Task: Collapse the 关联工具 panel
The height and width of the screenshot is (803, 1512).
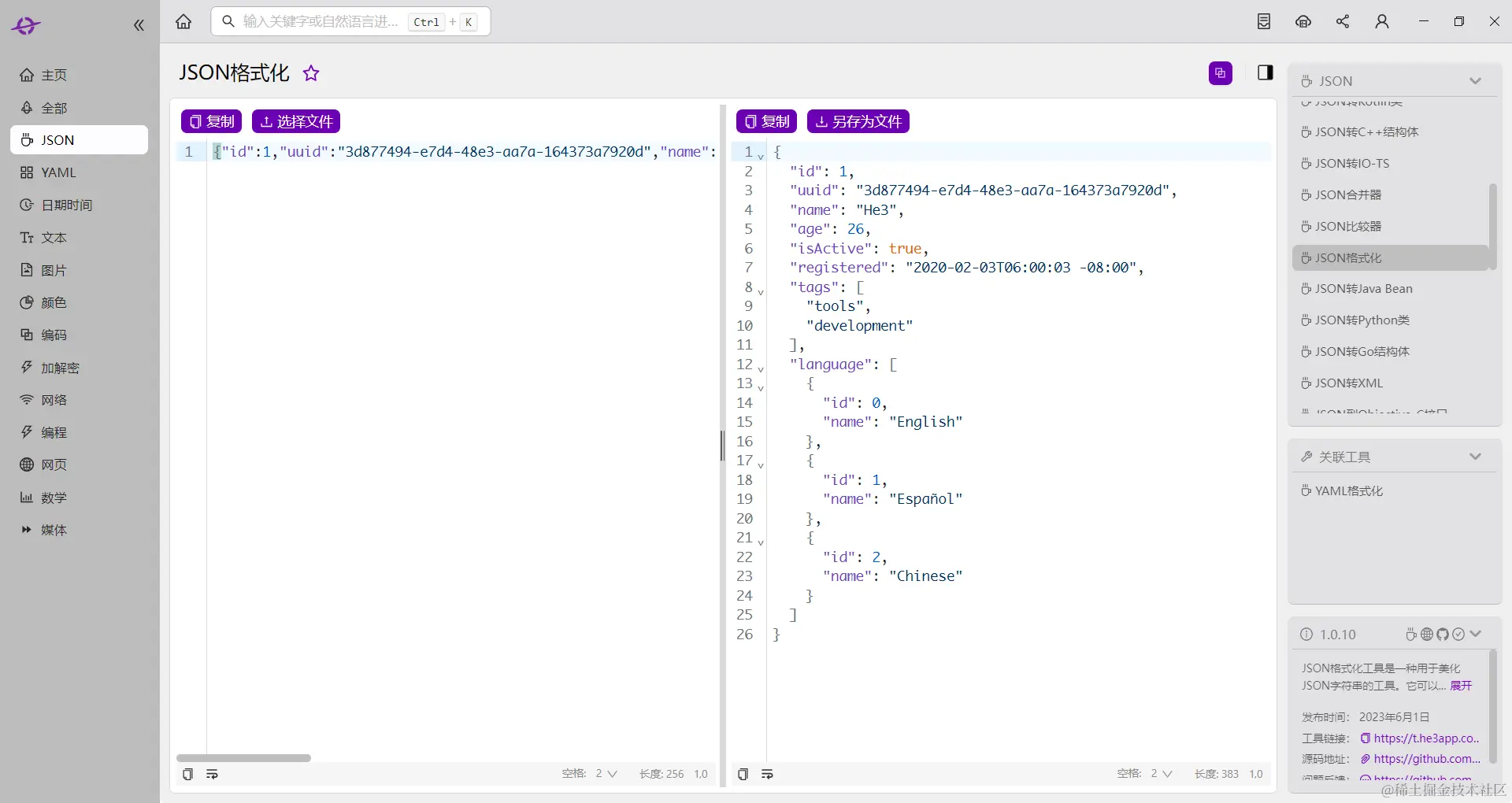Action: pos(1476,457)
